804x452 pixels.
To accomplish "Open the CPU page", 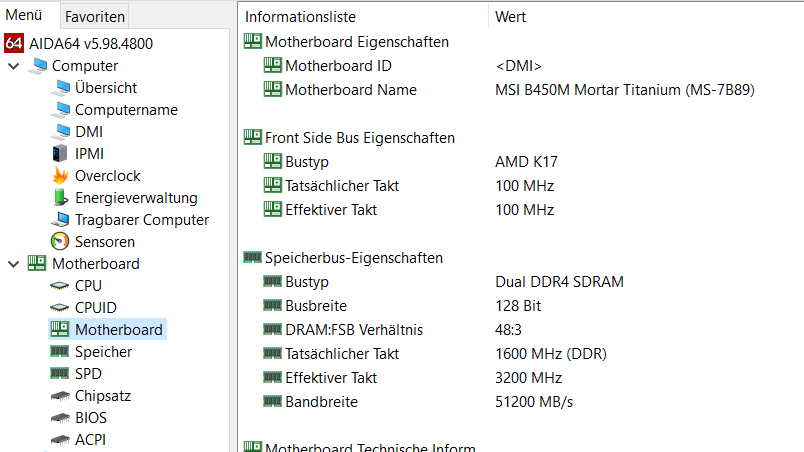I will pyautogui.click(x=88, y=285).
